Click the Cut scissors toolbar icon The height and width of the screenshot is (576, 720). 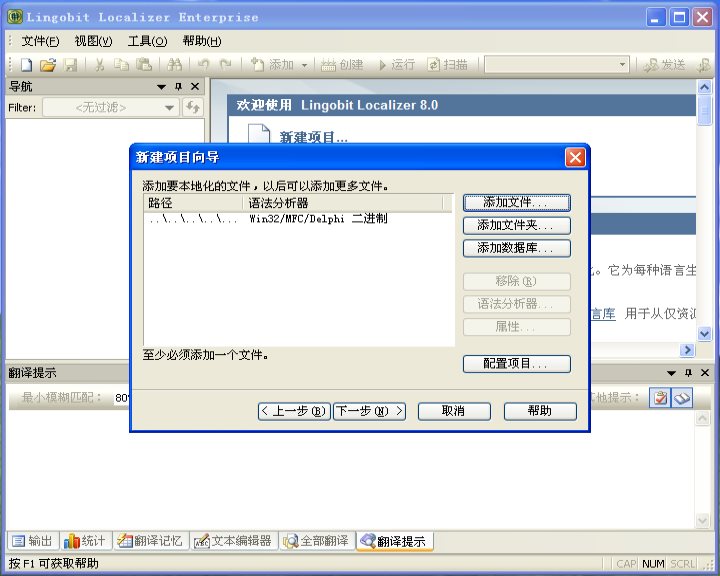point(99,65)
